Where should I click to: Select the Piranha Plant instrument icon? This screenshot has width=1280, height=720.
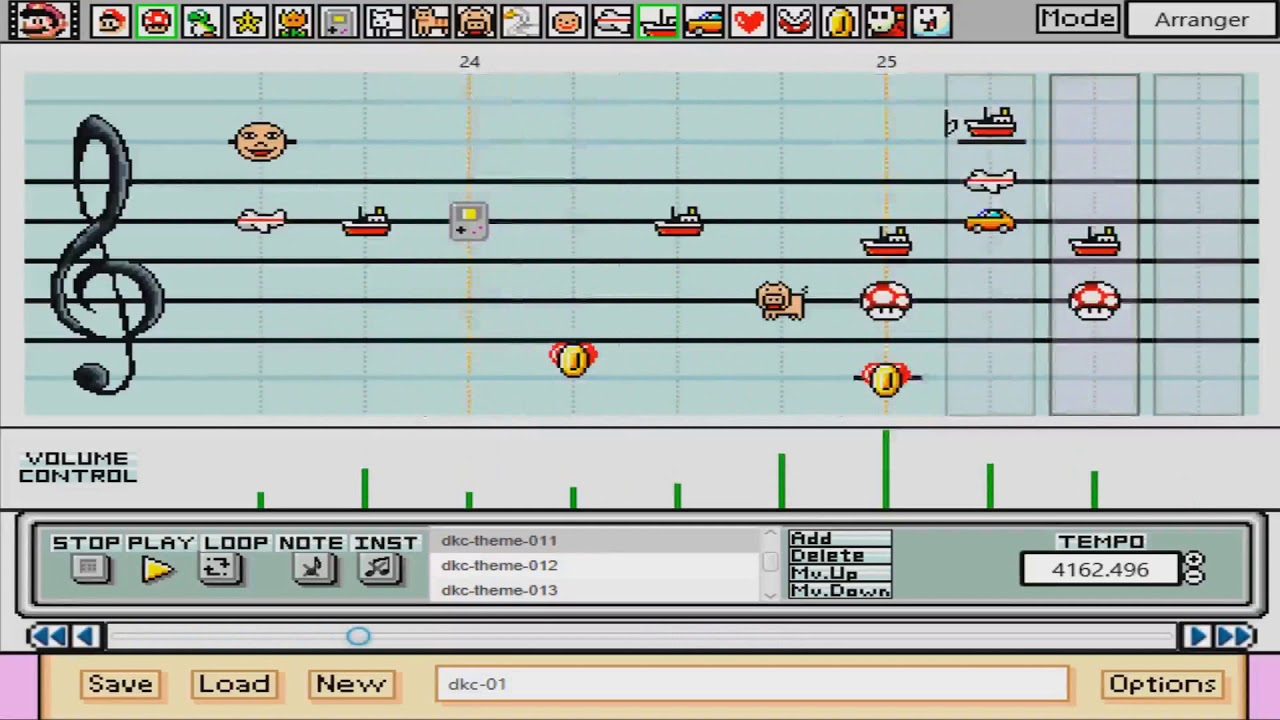coord(794,20)
